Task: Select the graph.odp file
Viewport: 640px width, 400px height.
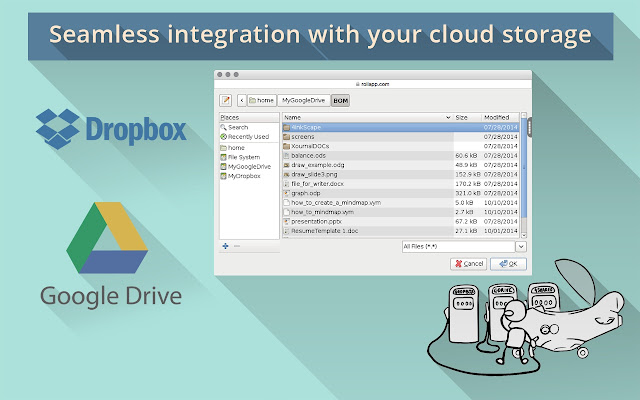Action: point(400,193)
